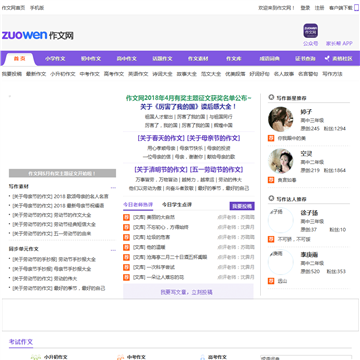This screenshot has height=360, width=360.
Task: Click the zuowen 作文网 logo
Action: (38, 35)
